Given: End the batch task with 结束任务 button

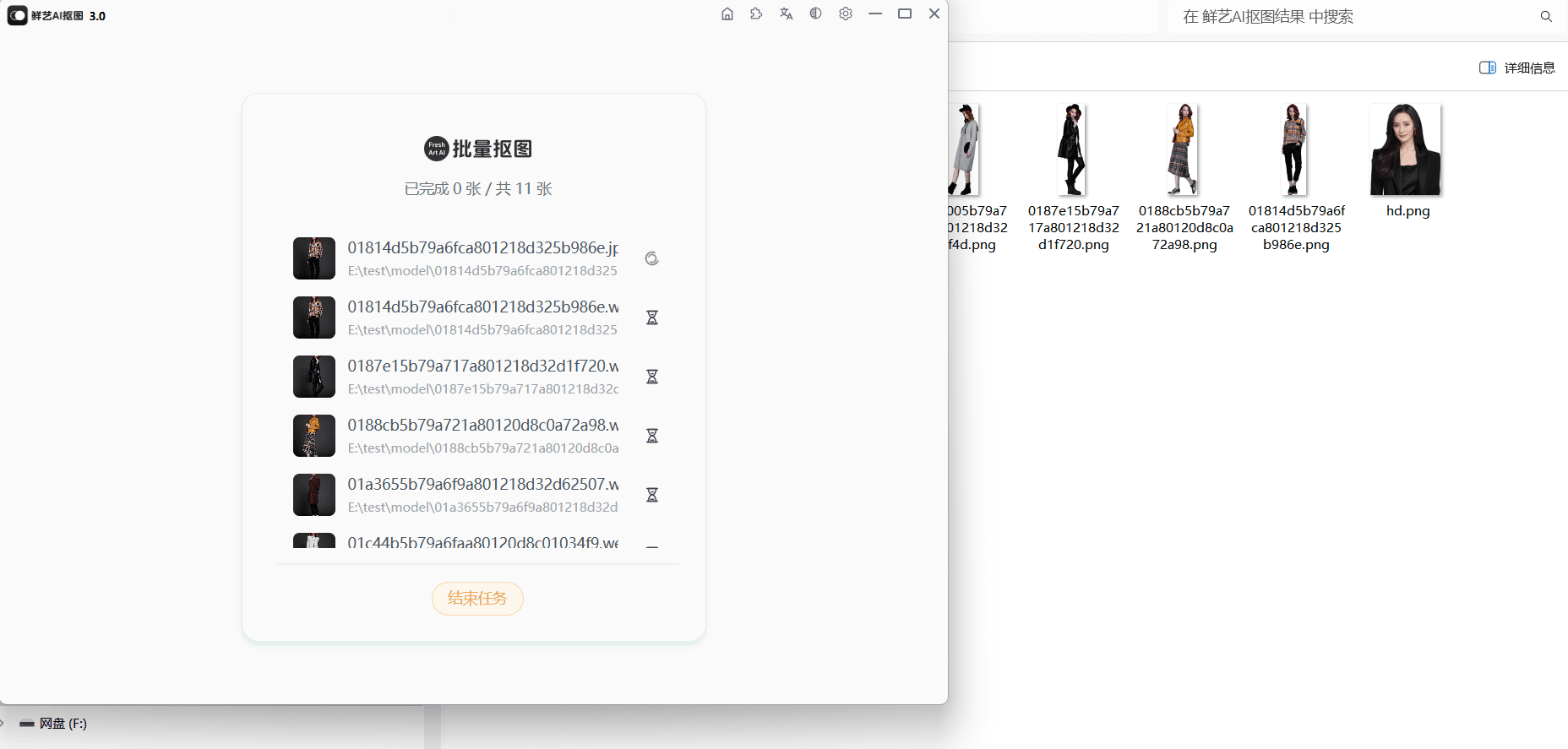Looking at the screenshot, I should [x=477, y=599].
